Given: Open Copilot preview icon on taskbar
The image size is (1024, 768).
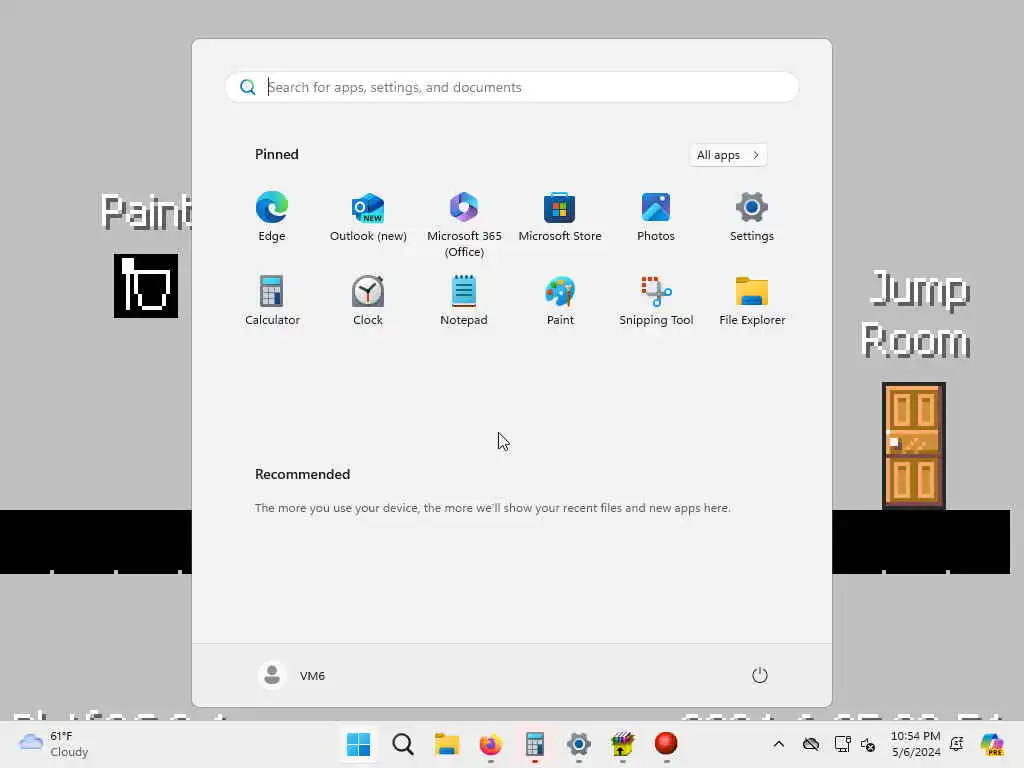Looking at the screenshot, I should 992,744.
